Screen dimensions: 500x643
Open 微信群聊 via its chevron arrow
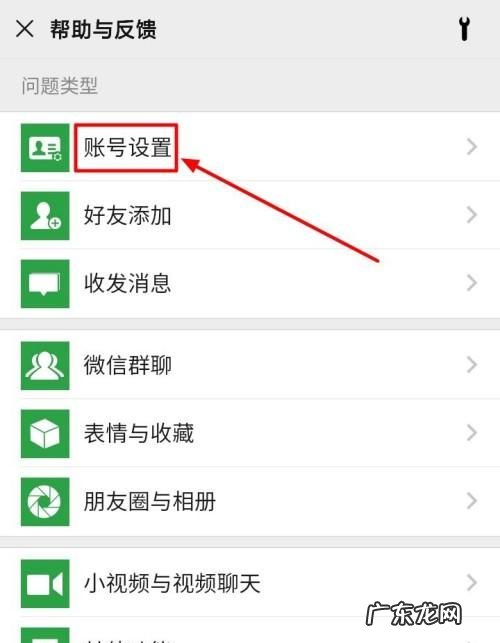tap(472, 365)
